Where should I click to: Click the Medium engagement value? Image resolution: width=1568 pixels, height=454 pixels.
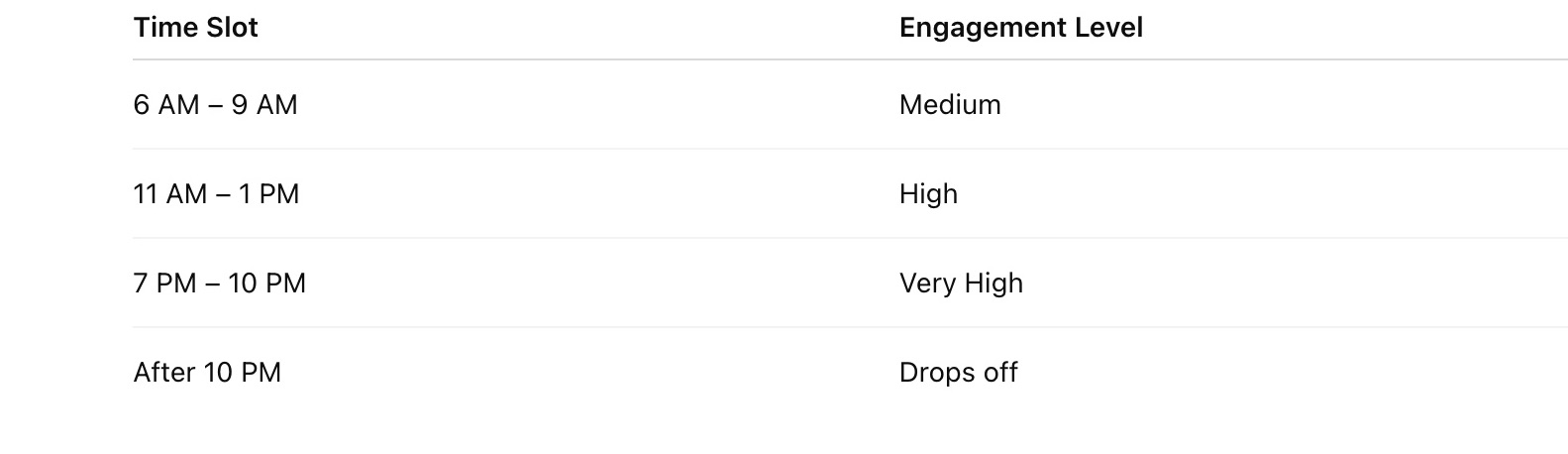pyautogui.click(x=950, y=105)
